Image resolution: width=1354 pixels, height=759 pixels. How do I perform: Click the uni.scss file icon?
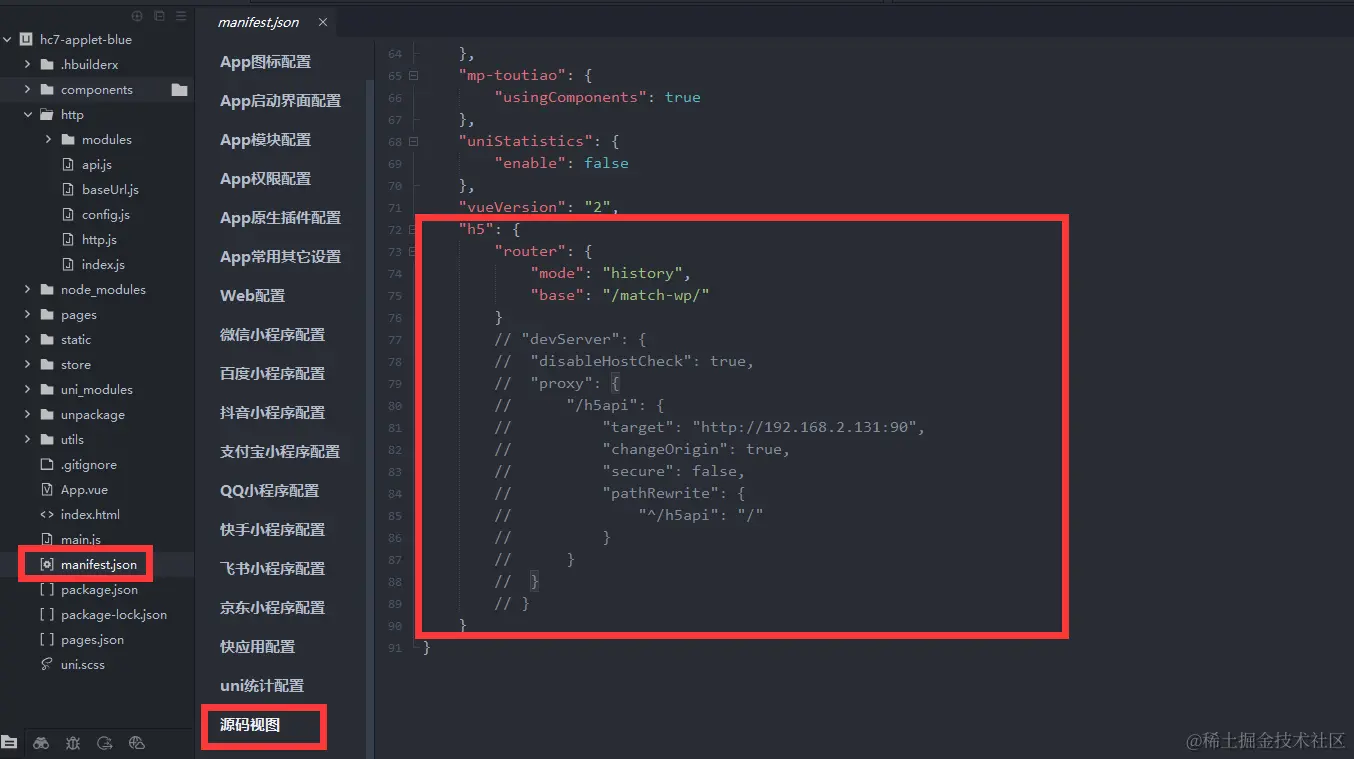(47, 665)
